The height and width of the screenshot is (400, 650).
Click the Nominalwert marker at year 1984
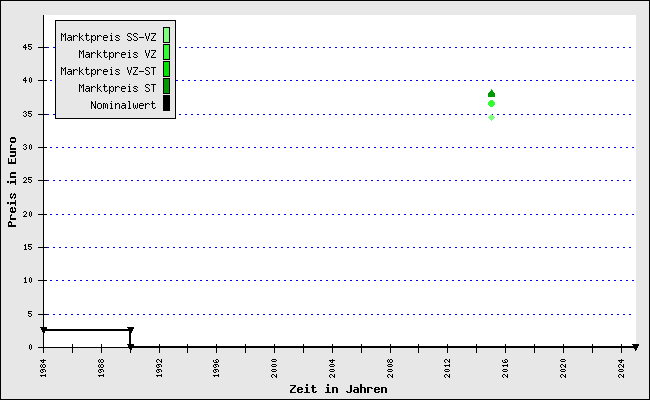(44, 330)
